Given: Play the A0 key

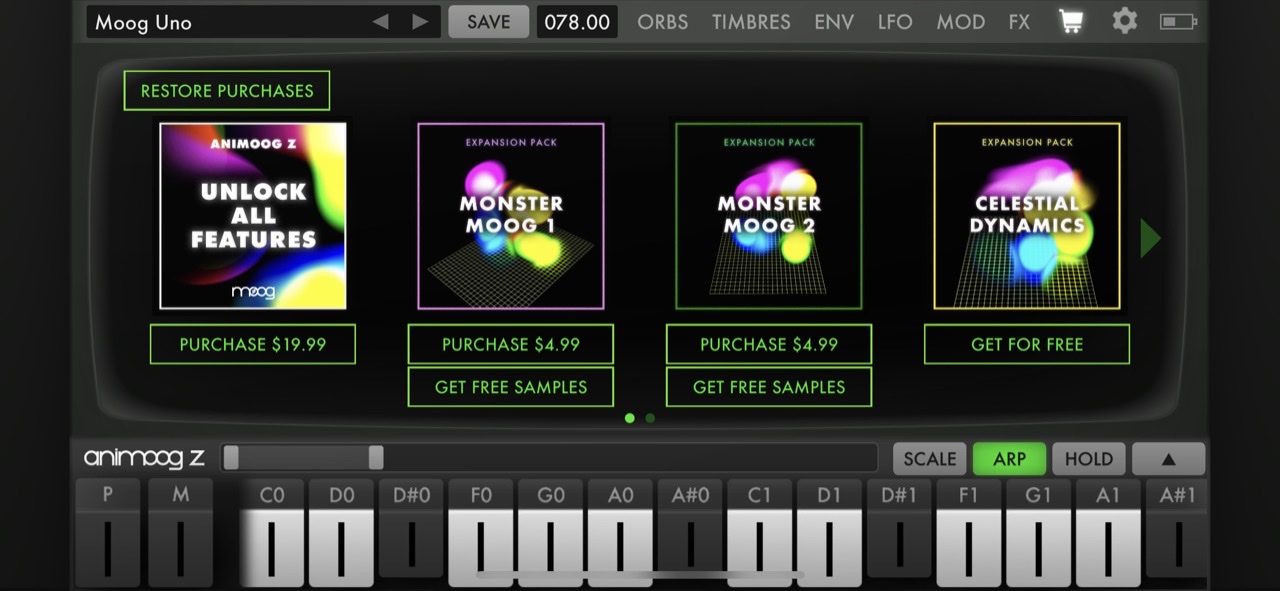Looking at the screenshot, I should [620, 533].
